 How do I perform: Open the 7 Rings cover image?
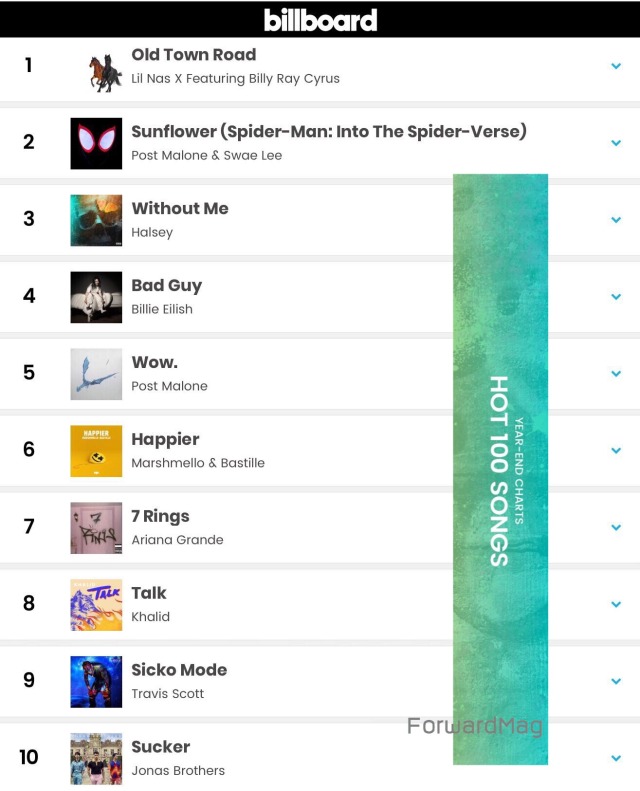pos(96,528)
